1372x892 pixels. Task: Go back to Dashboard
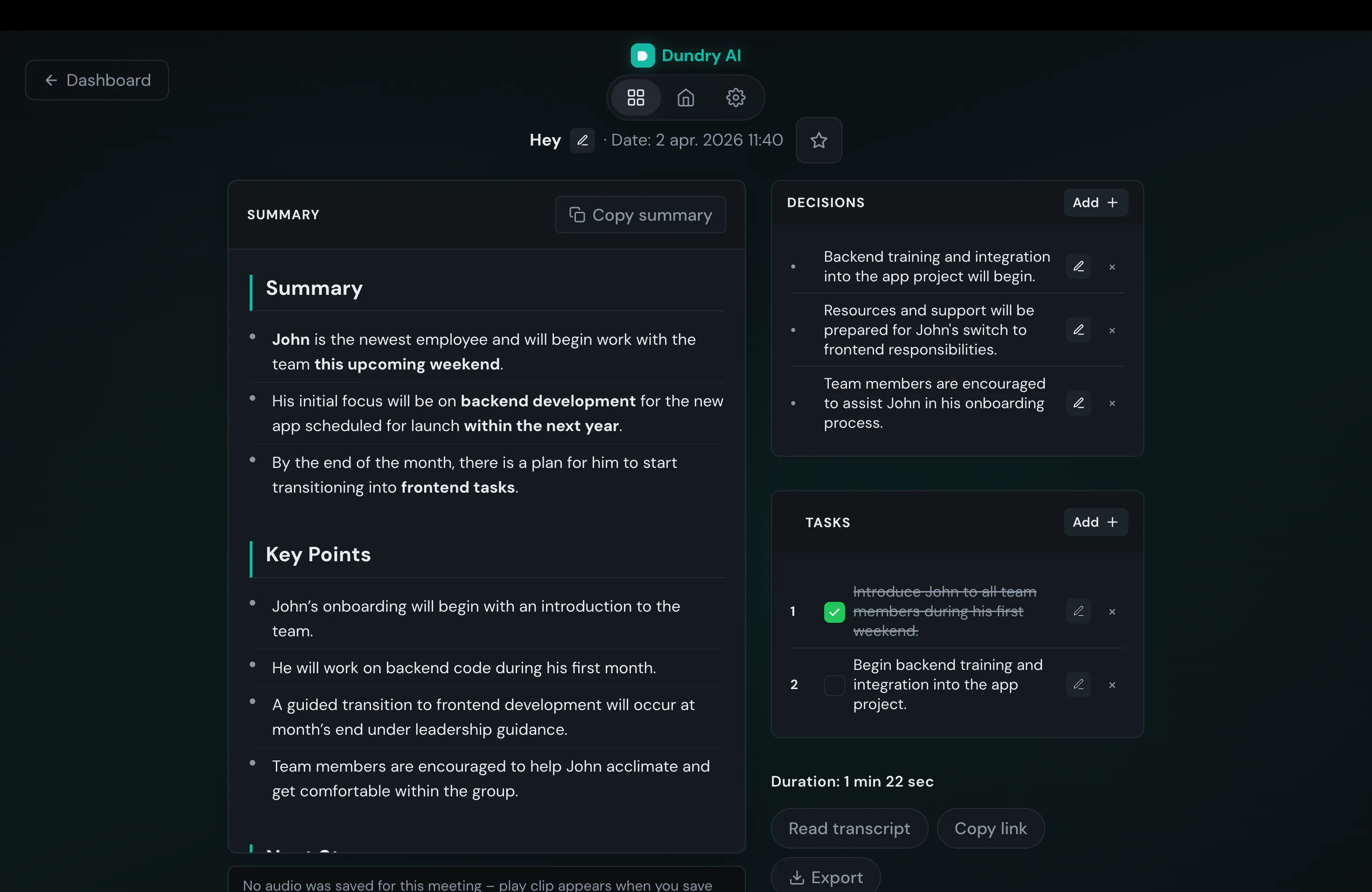pos(97,80)
